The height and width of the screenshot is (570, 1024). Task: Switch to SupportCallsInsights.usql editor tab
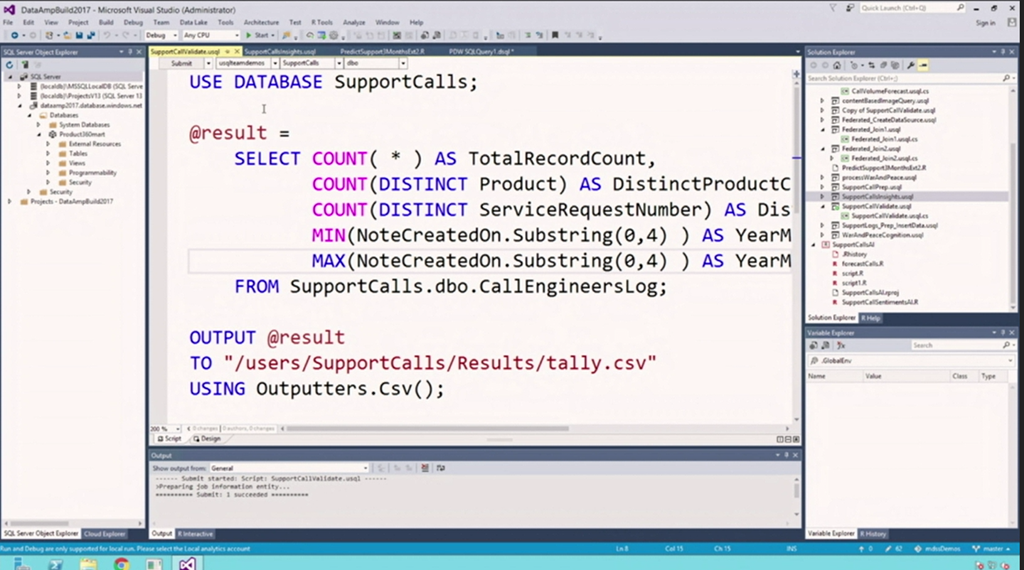click(x=280, y=52)
